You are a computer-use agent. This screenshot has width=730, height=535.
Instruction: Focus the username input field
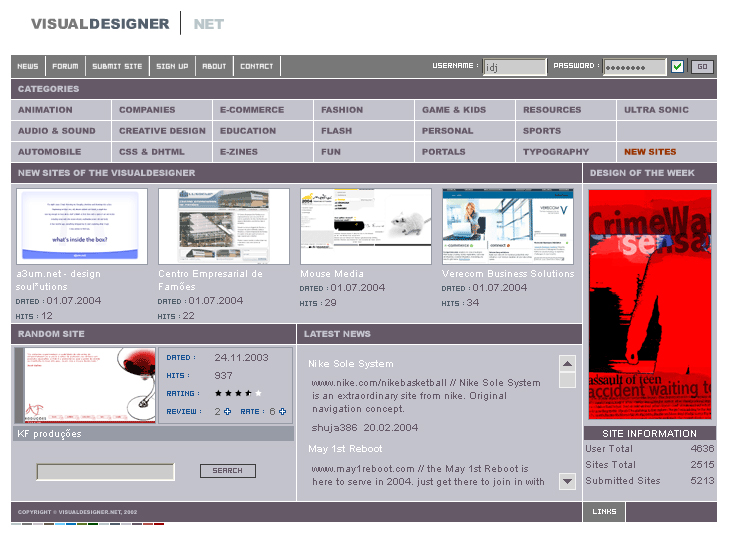pos(514,67)
